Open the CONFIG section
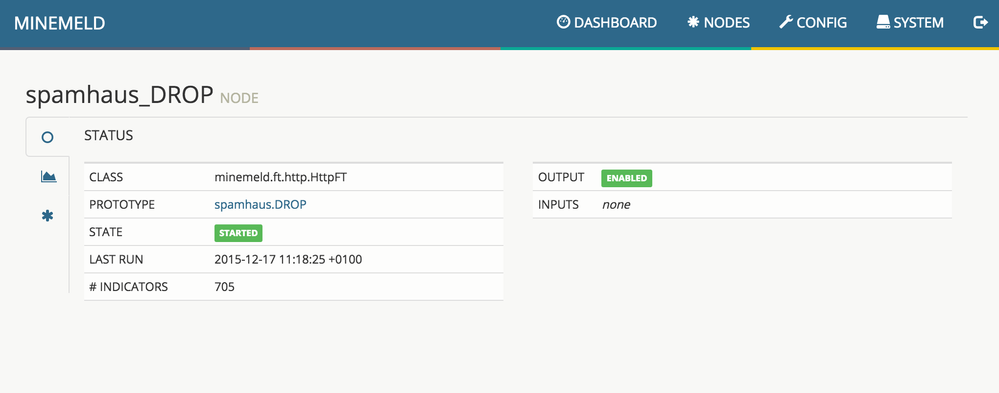The height and width of the screenshot is (393, 999). pos(813,23)
